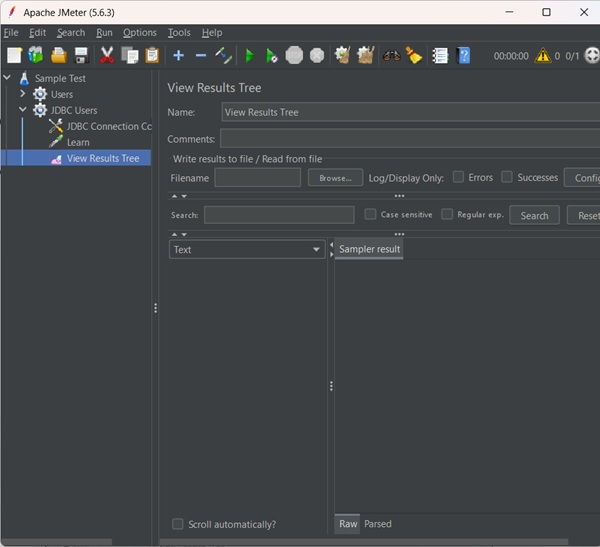Image resolution: width=600 pixels, height=547 pixels.
Task: Click the Paste clipboard icon
Action: [152, 56]
